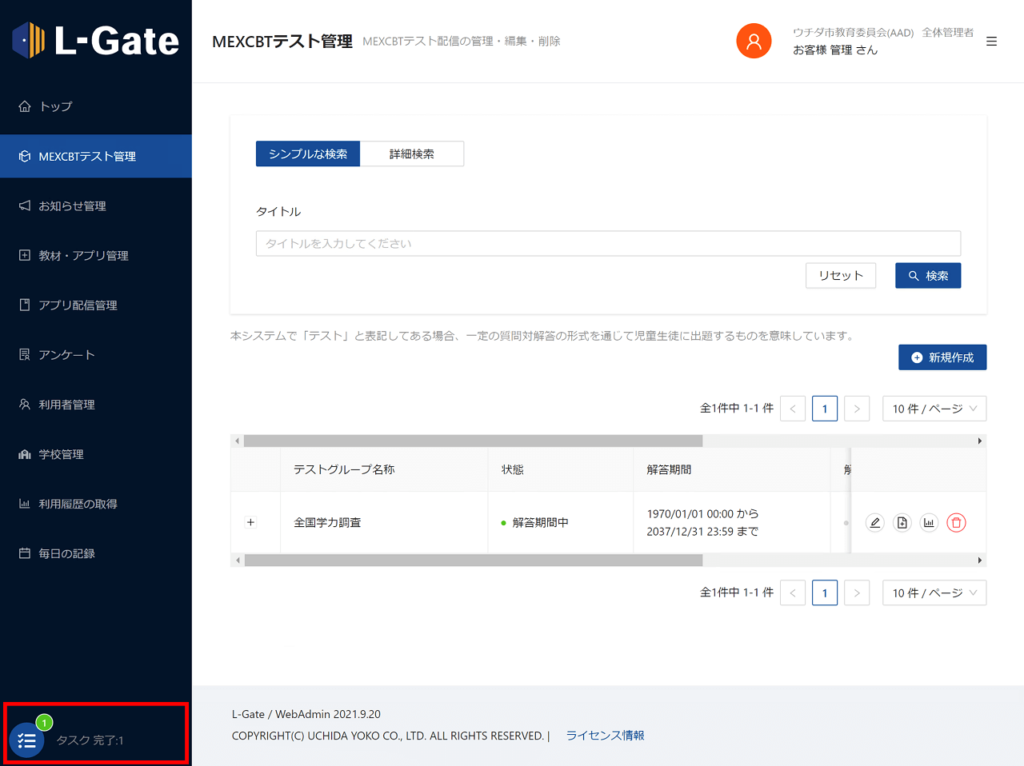Click megaphone icon beside お知らせ管理
1024x766 pixels.
tap(25, 205)
